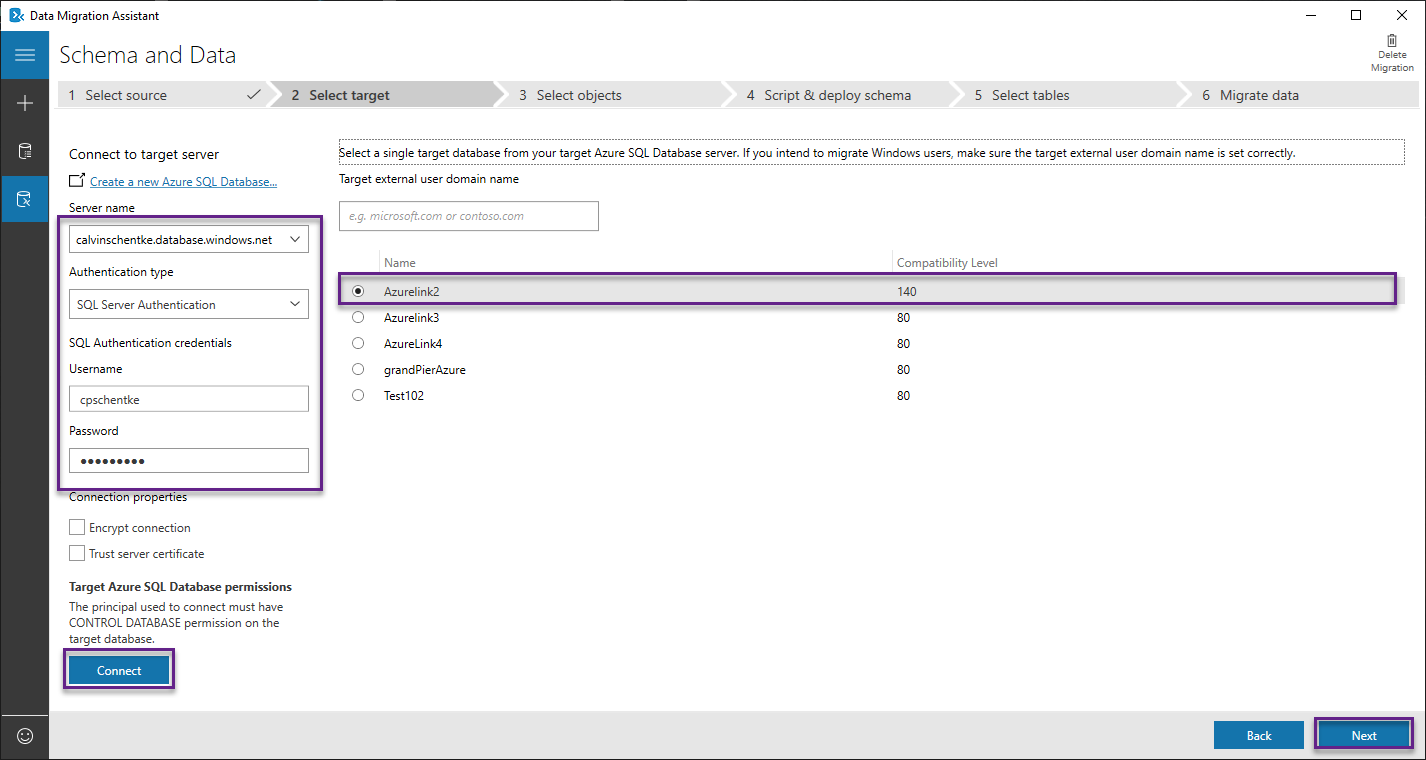The height and width of the screenshot is (760, 1426).
Task: Open the hamburger menu in sidebar
Action: [x=25, y=55]
